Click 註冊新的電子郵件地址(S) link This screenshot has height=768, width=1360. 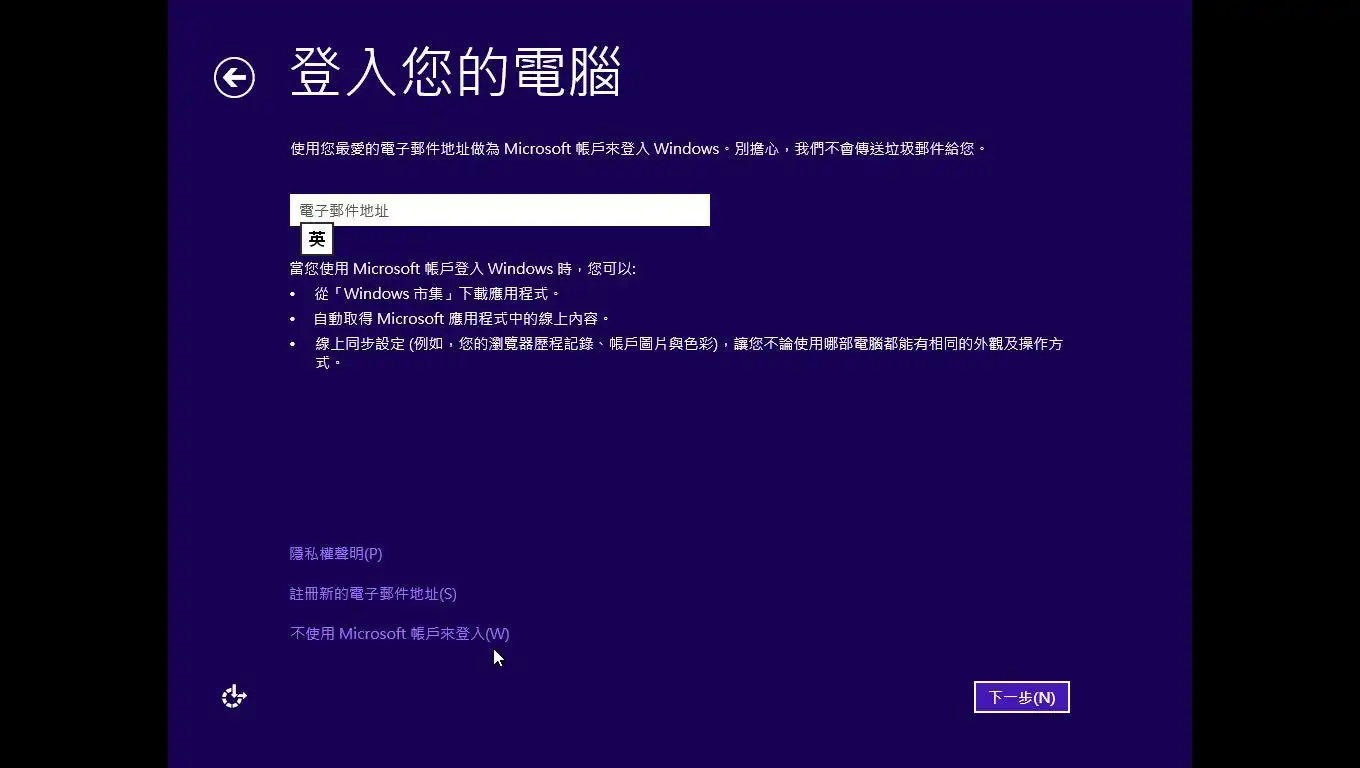pos(373,593)
